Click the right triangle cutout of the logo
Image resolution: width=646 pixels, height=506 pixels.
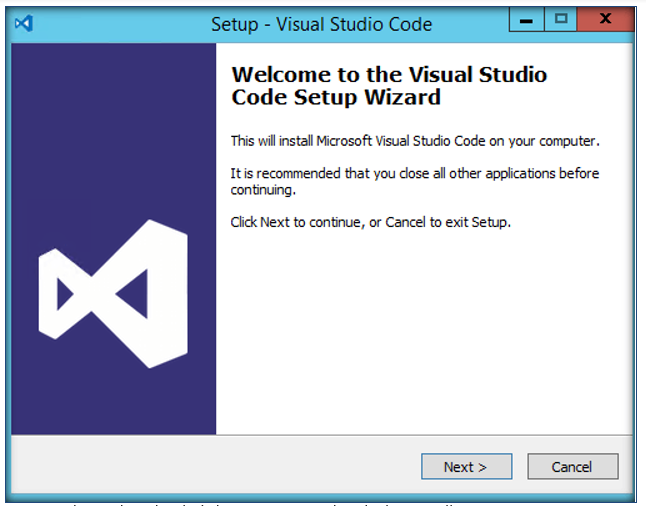pyautogui.click(x=133, y=294)
